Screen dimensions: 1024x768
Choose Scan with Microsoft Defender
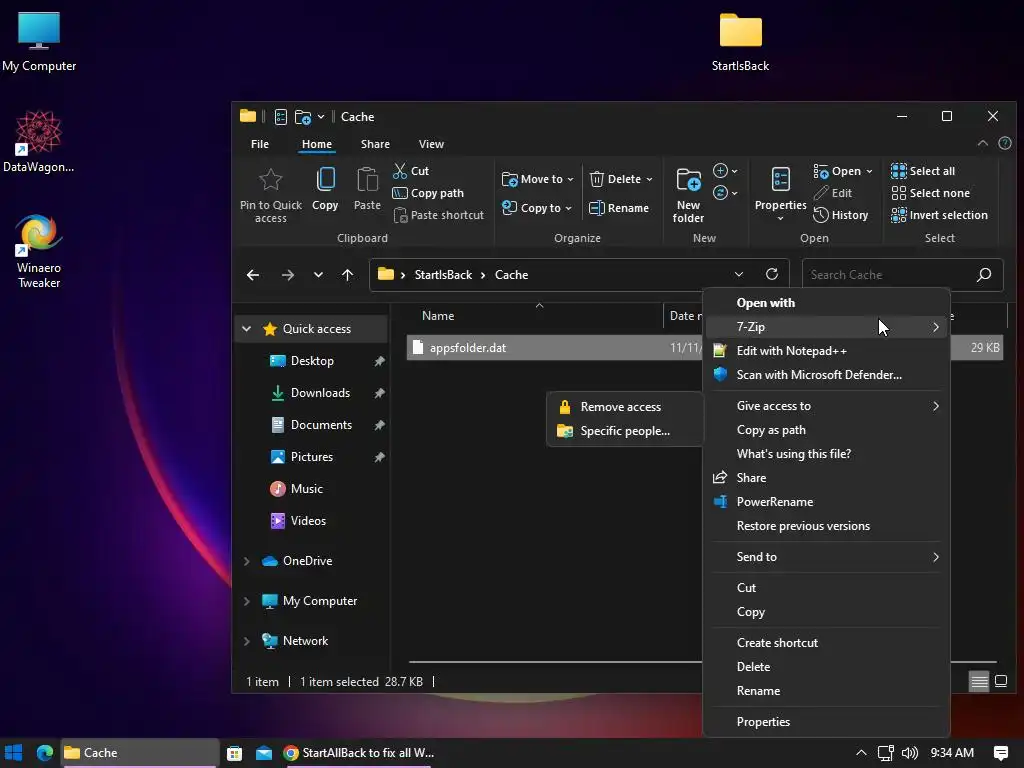point(826,375)
